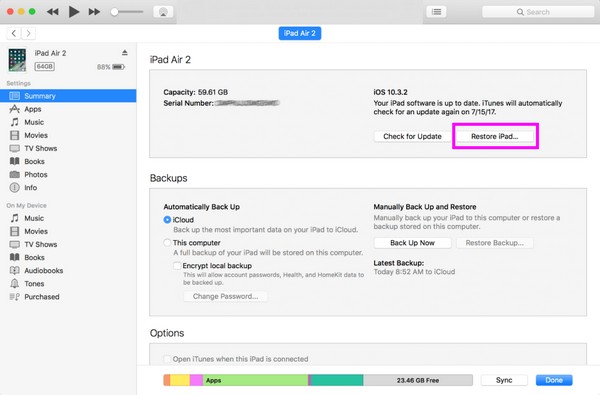This screenshot has width=600, height=395.
Task: Enable Encrypt local backup checkbox
Action: pyautogui.click(x=177, y=266)
